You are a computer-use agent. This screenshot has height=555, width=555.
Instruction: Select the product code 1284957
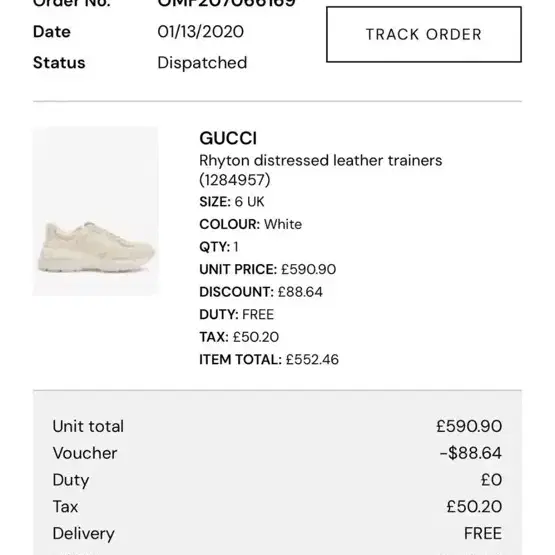tap(235, 180)
